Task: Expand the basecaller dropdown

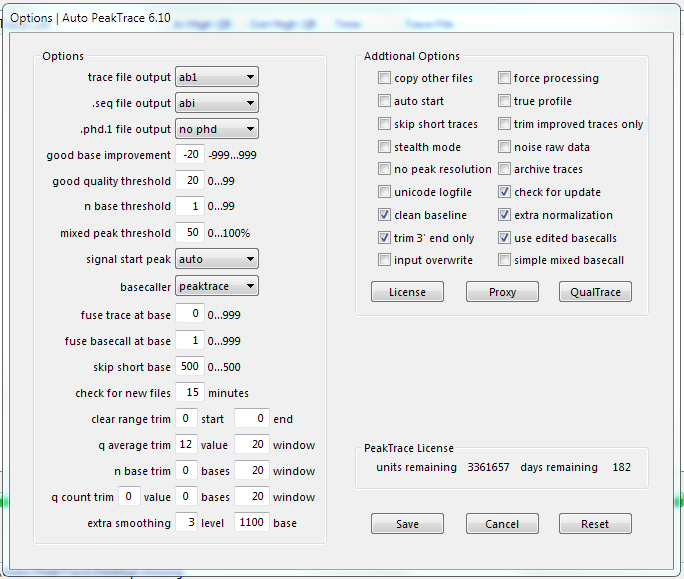Action: pos(217,286)
